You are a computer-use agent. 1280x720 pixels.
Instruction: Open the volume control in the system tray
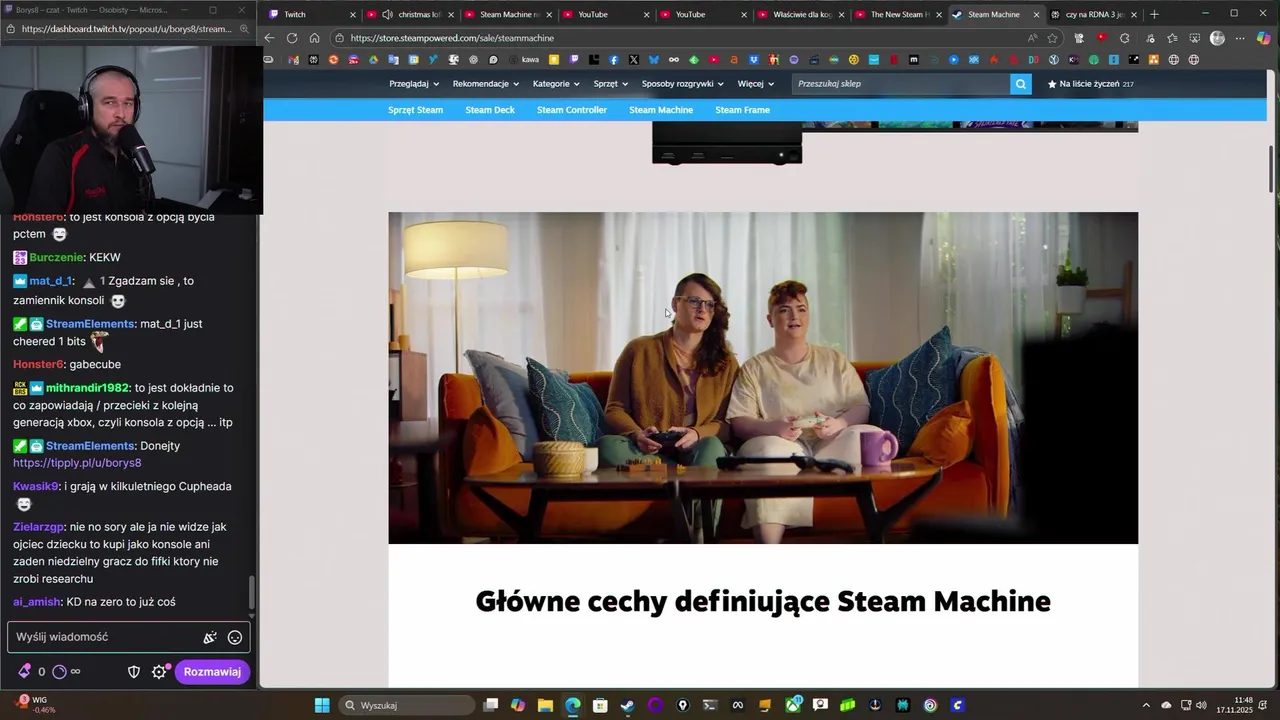coord(1201,705)
